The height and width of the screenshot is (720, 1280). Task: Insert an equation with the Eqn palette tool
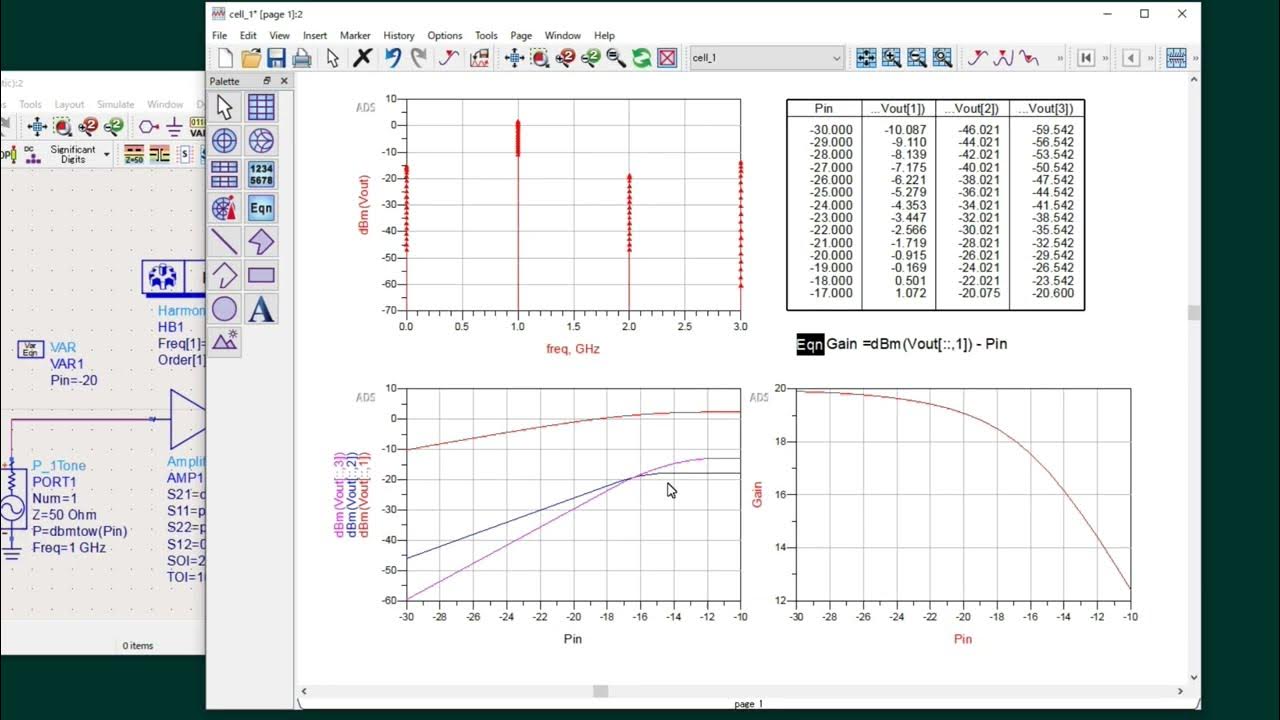click(x=261, y=208)
